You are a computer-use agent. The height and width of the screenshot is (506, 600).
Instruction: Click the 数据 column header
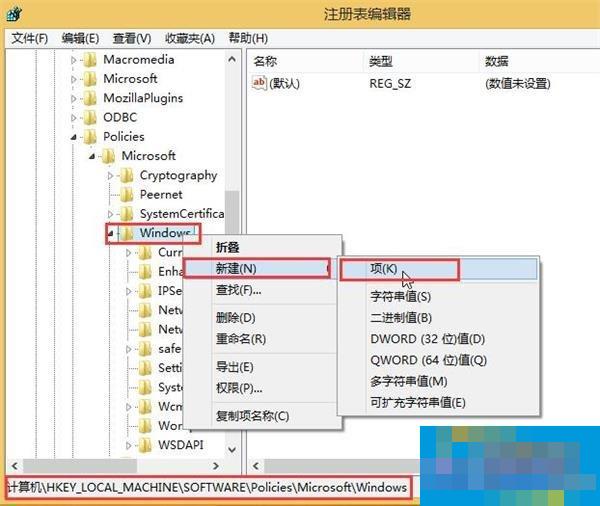(x=540, y=61)
